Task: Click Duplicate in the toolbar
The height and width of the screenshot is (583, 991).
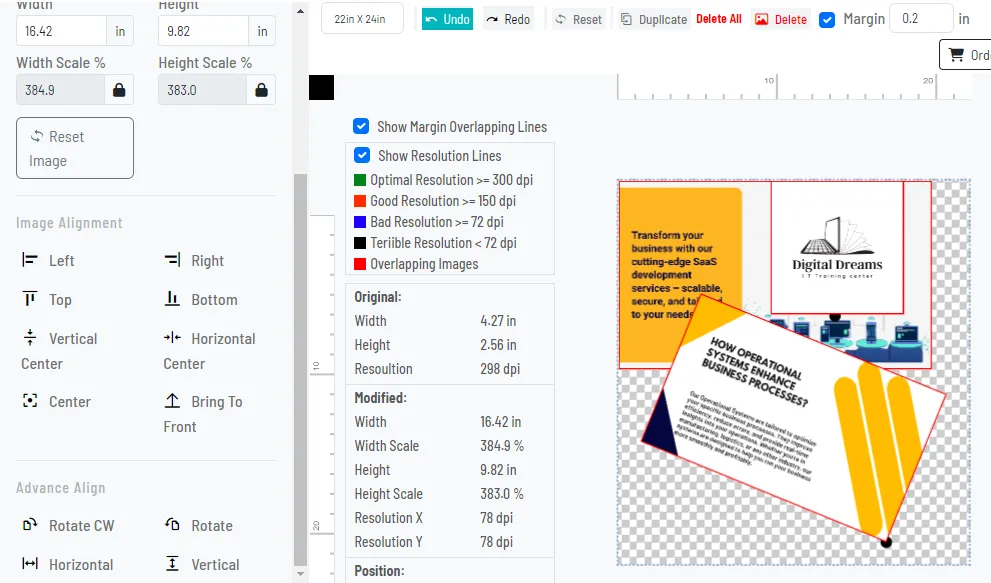Action: (654, 19)
